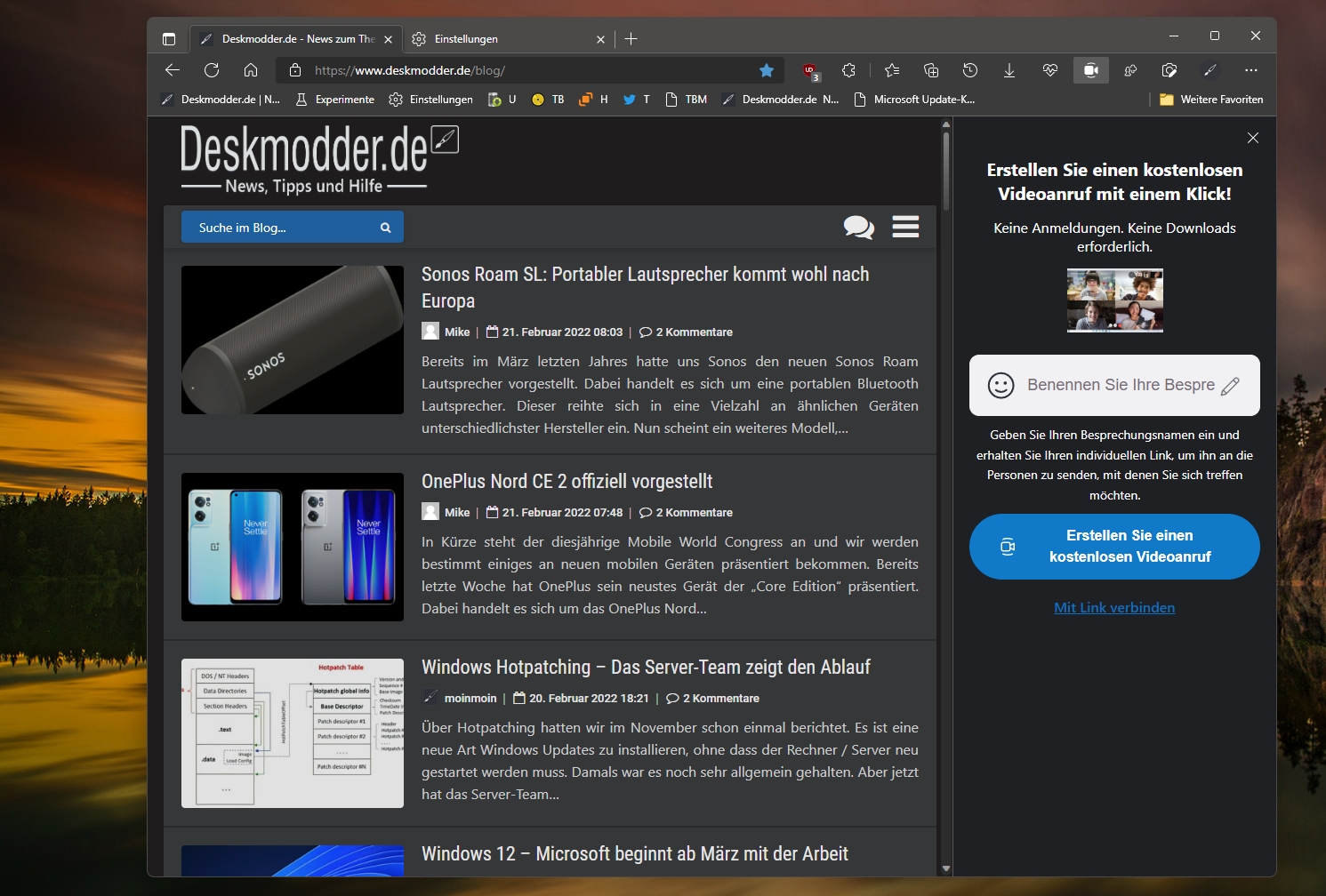Open browsing History
1326x896 pixels.
pyautogui.click(x=970, y=70)
